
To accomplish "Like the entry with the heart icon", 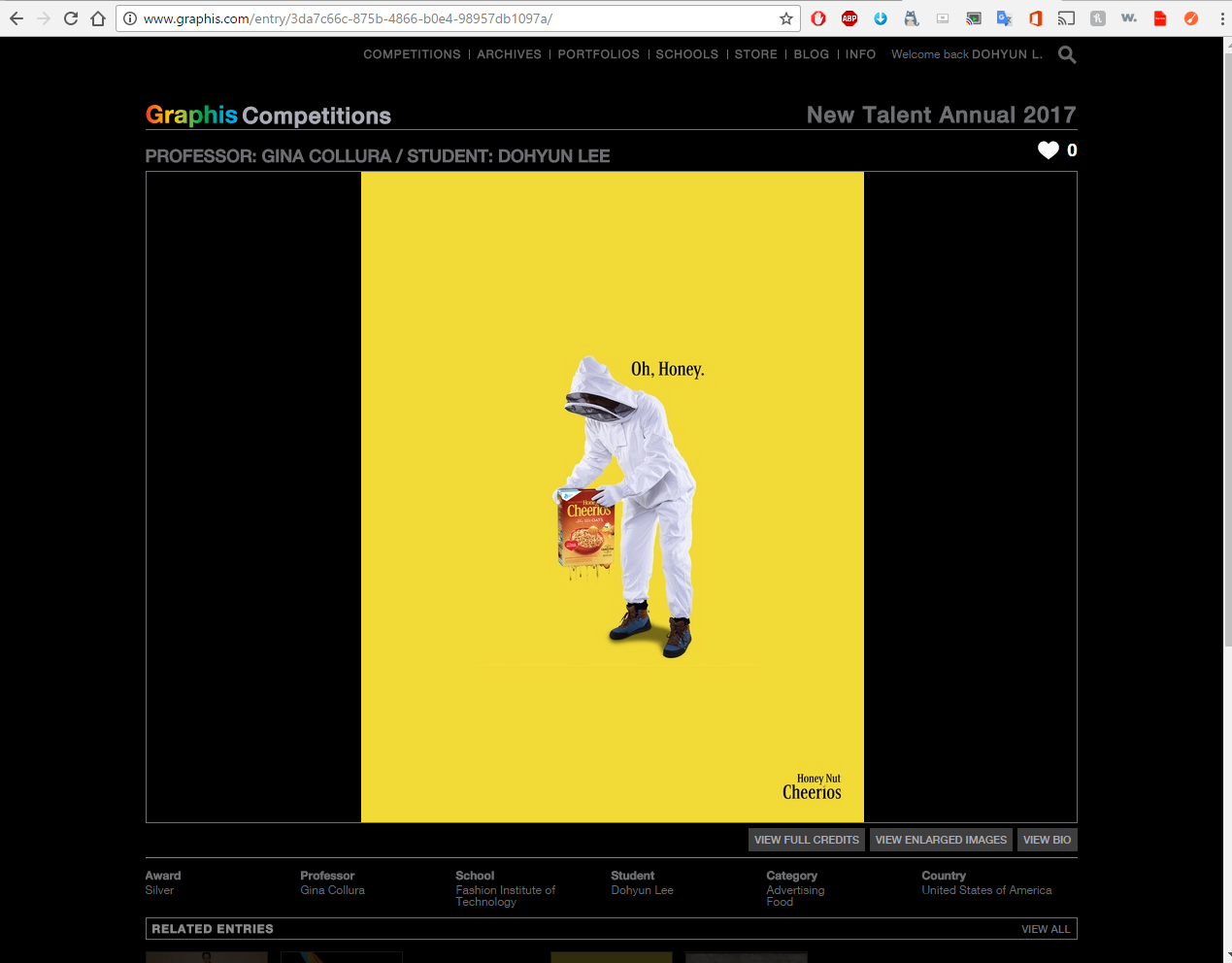I will [x=1049, y=150].
